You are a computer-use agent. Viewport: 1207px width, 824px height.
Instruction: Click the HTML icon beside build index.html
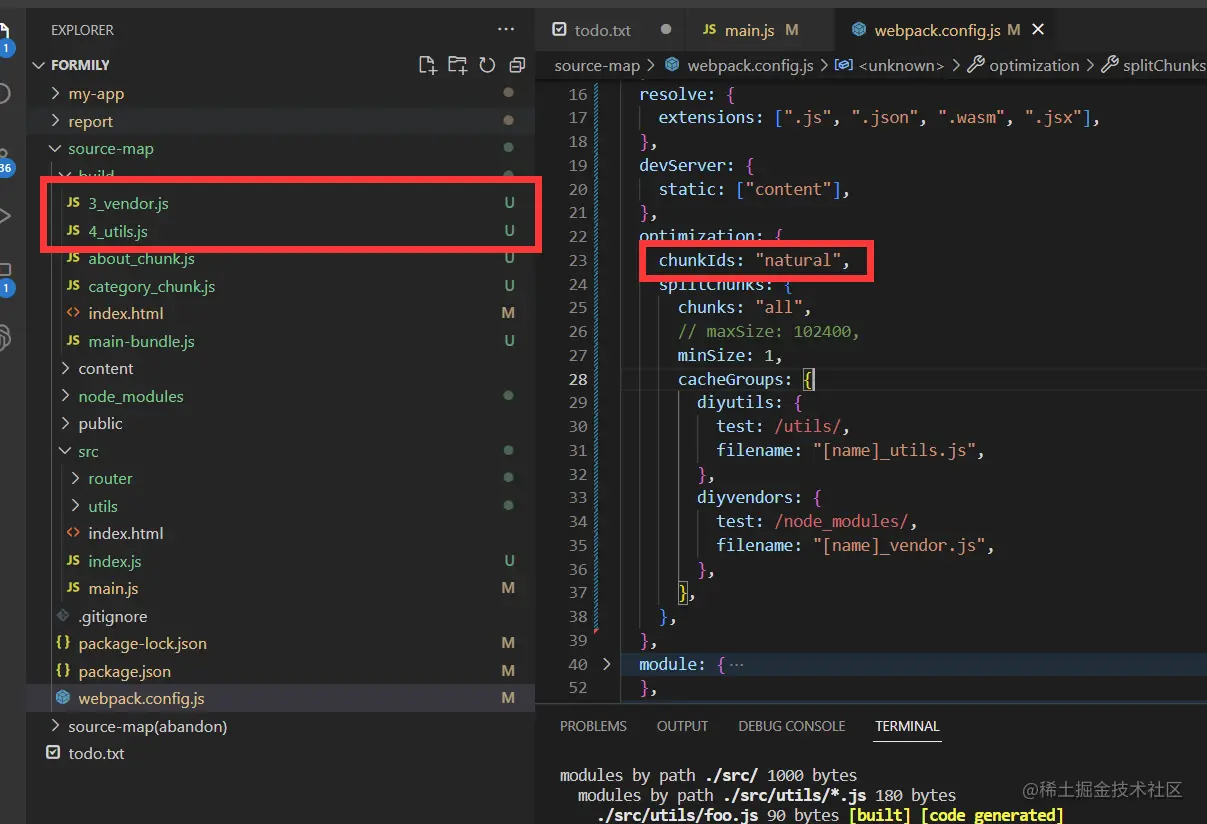[x=73, y=313]
